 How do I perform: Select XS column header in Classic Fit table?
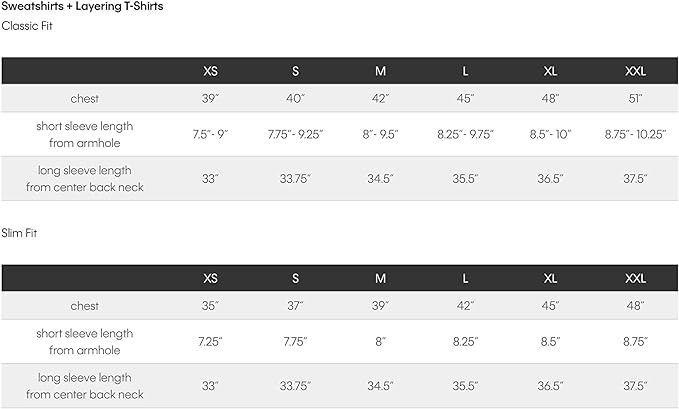click(210, 72)
